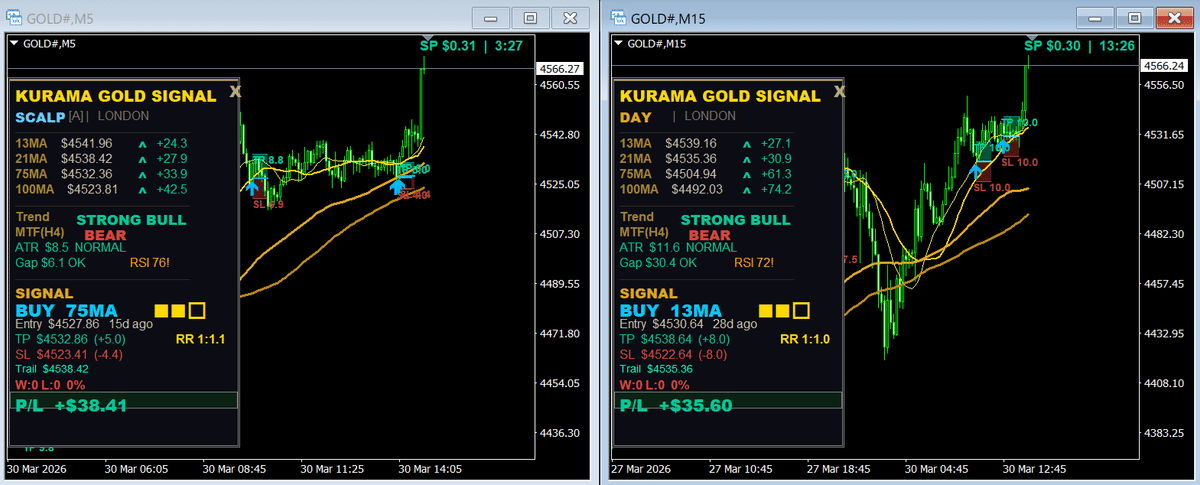Click the P/L +$35.60 bar
Image resolution: width=1200 pixels, height=485 pixels.
pos(728,401)
